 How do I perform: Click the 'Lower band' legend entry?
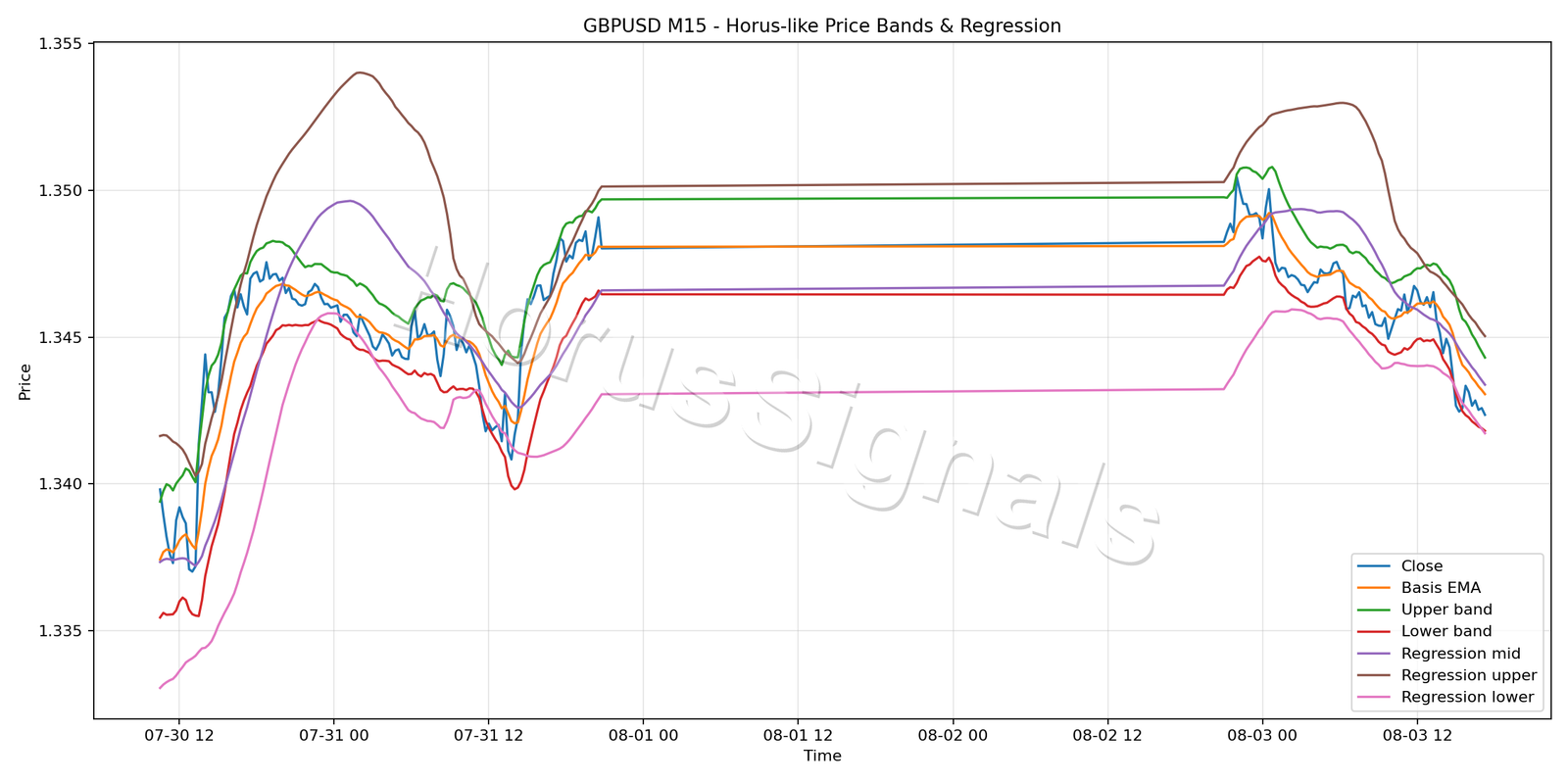pyautogui.click(x=1424, y=632)
